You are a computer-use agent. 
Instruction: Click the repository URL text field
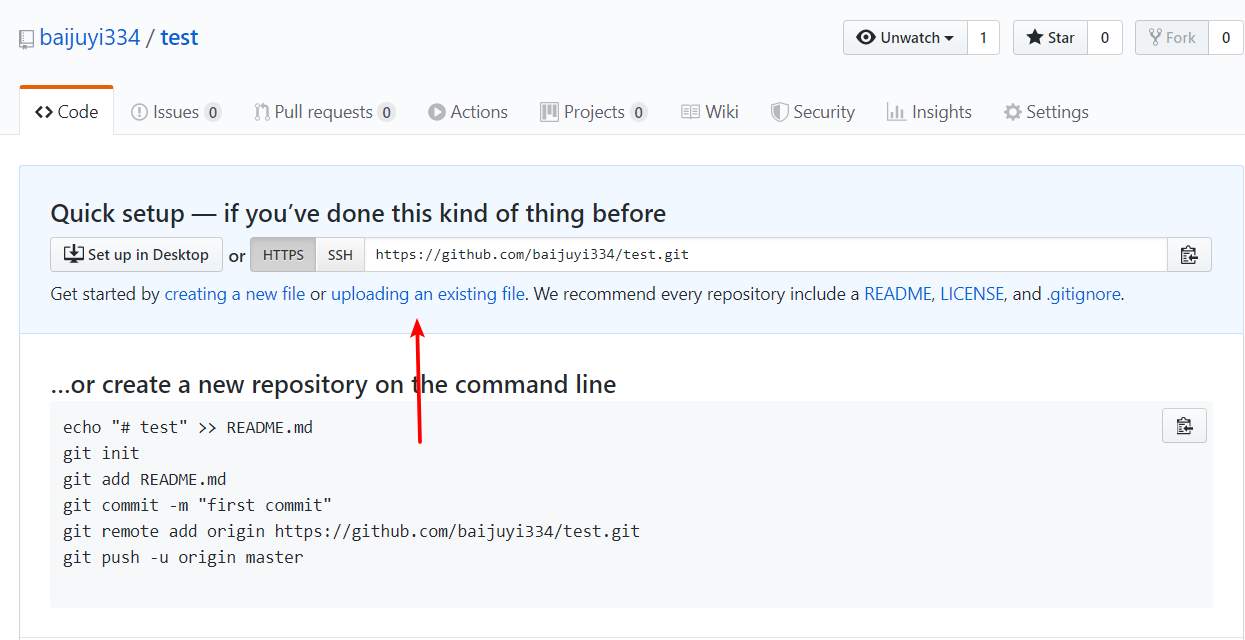766,255
